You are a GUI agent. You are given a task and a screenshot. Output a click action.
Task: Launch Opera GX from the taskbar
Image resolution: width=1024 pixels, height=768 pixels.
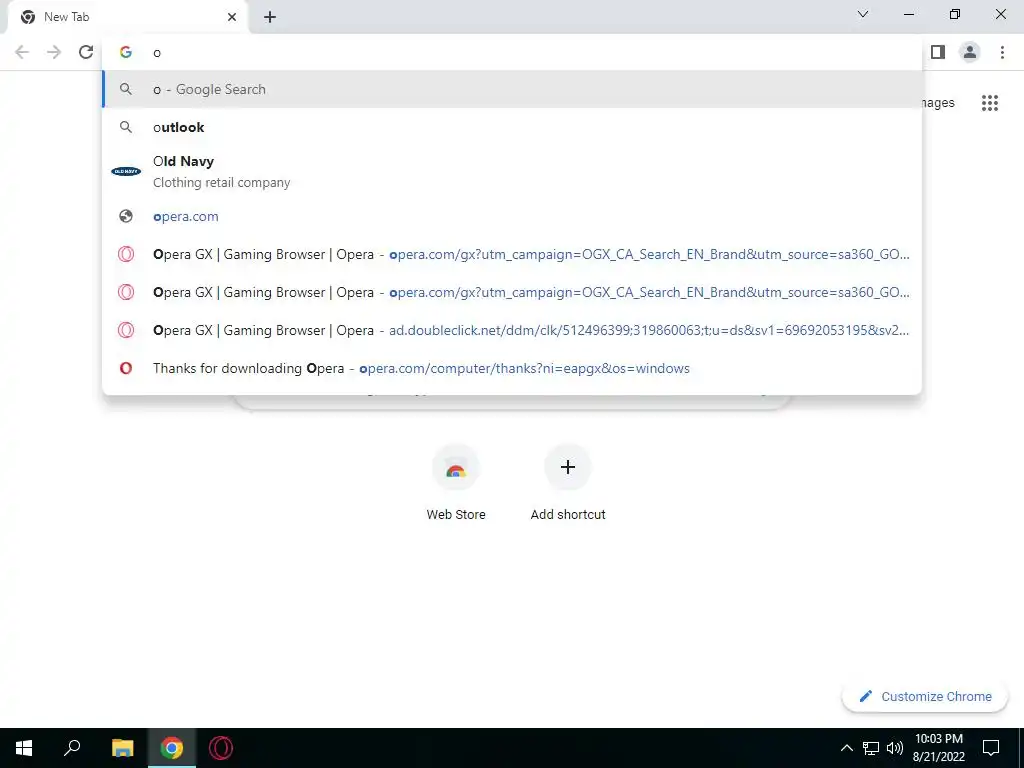221,748
